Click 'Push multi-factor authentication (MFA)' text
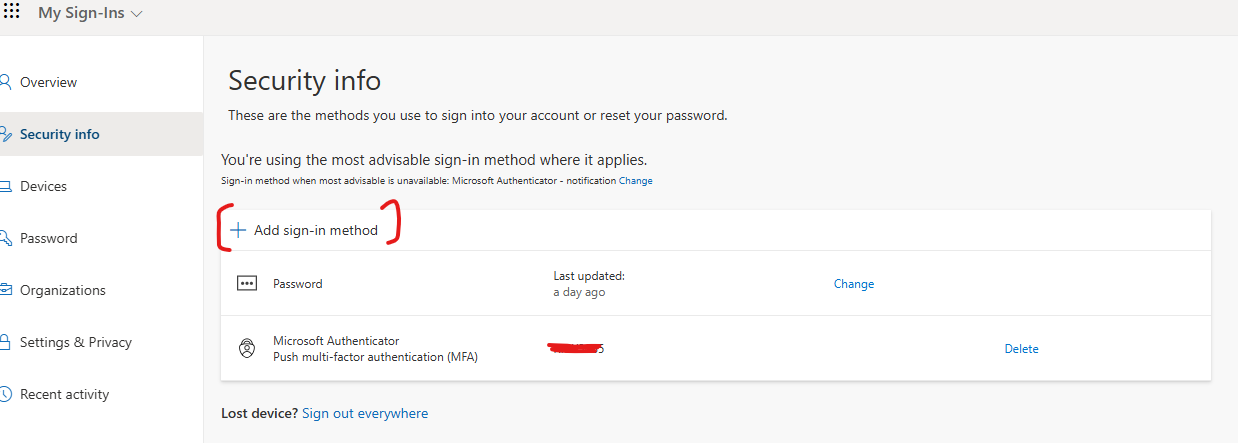This screenshot has height=443, width=1238. pos(375,357)
